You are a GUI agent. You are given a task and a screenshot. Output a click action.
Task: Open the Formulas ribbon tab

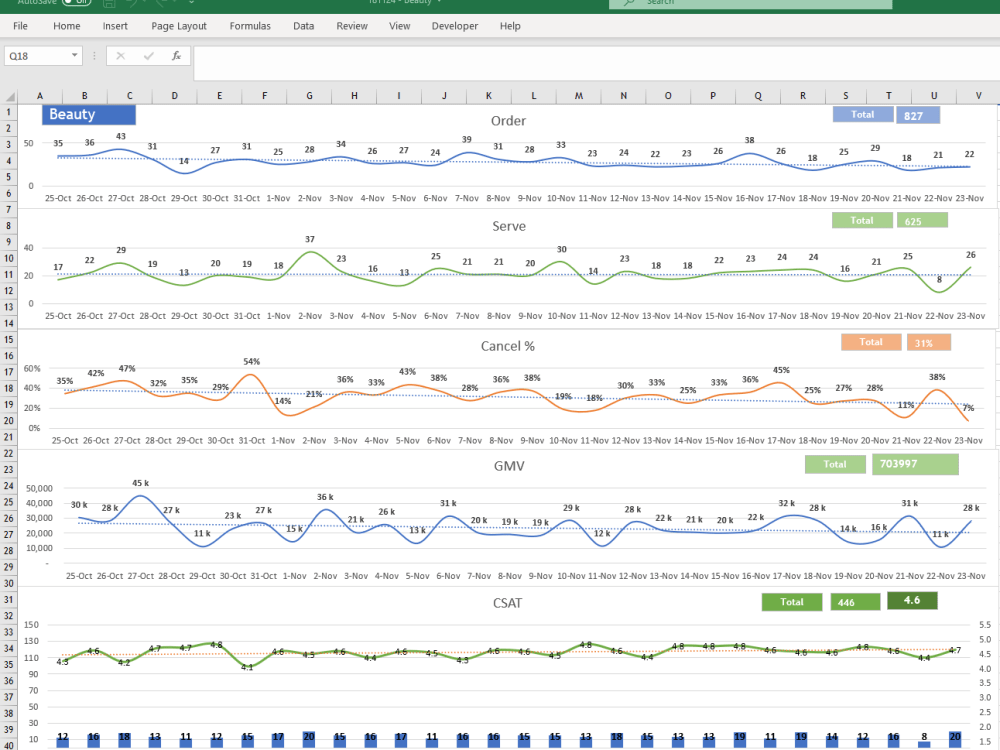(x=250, y=26)
